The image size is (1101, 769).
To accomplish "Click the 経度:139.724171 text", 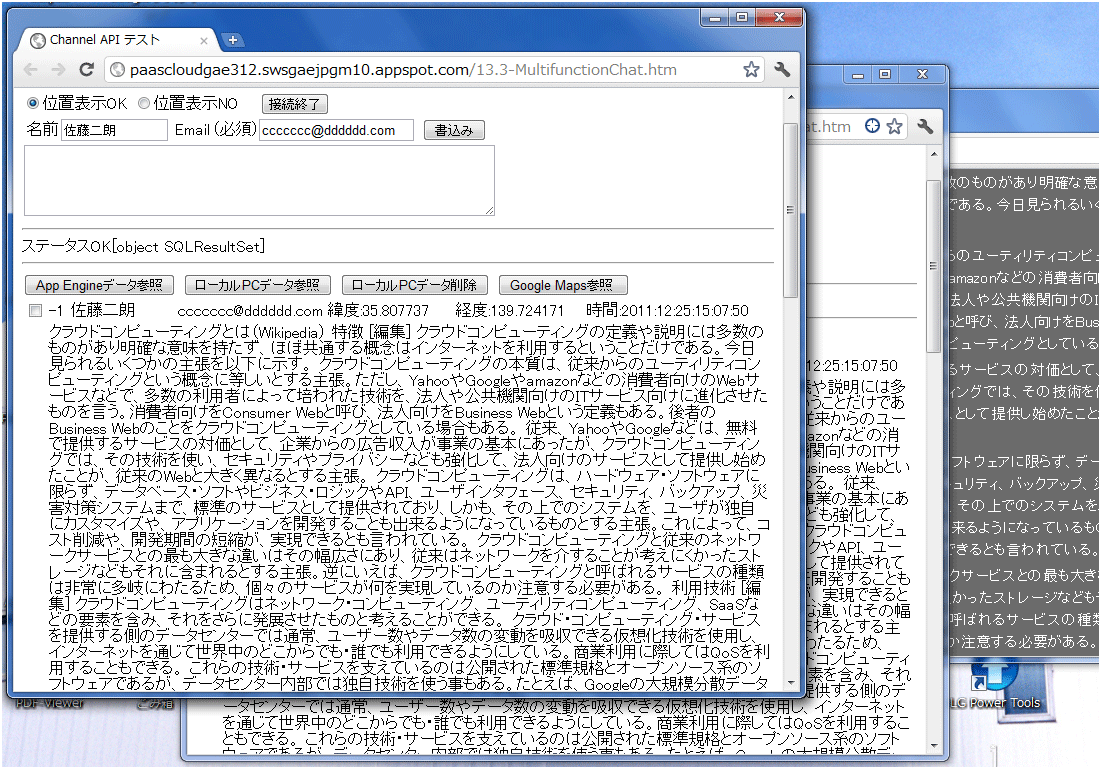I will 509,310.
